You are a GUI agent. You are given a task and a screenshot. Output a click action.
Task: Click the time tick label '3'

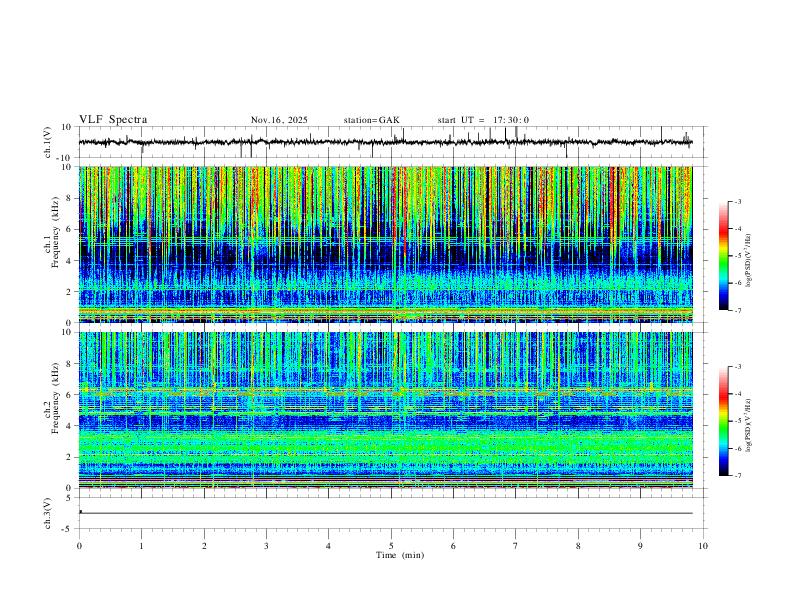tap(266, 546)
